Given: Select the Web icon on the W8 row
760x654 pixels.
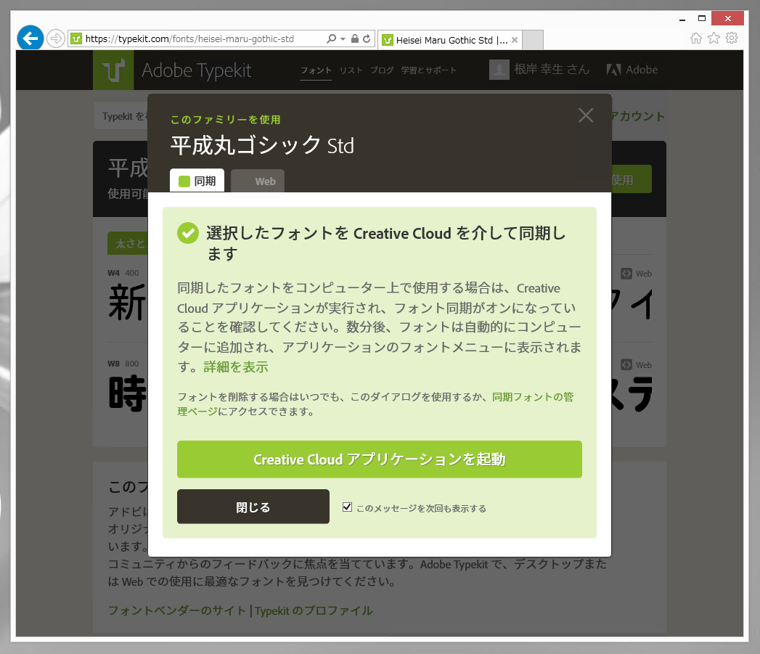Looking at the screenshot, I should 636,365.
